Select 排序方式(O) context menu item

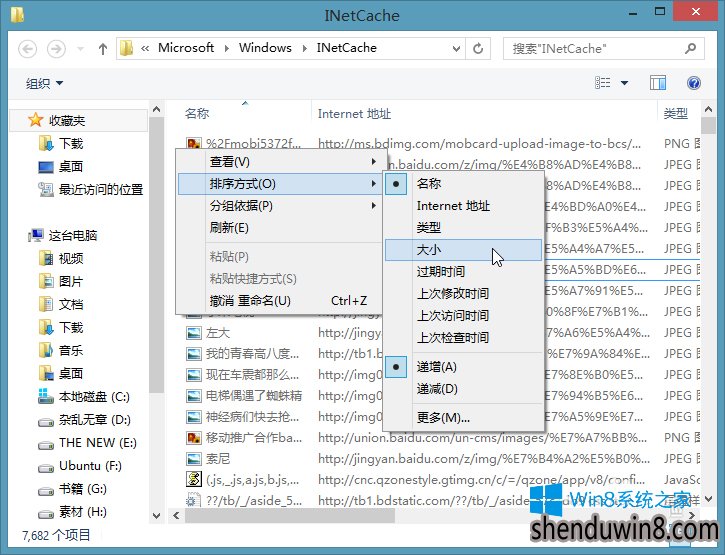click(279, 184)
